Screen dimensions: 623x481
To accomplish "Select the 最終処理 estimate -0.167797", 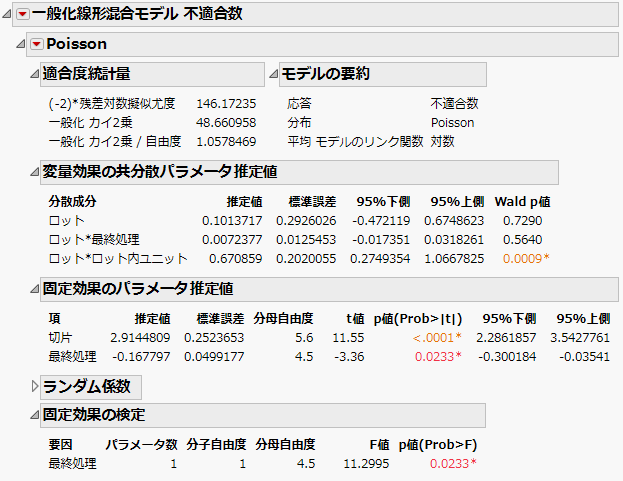I will coord(141,357).
